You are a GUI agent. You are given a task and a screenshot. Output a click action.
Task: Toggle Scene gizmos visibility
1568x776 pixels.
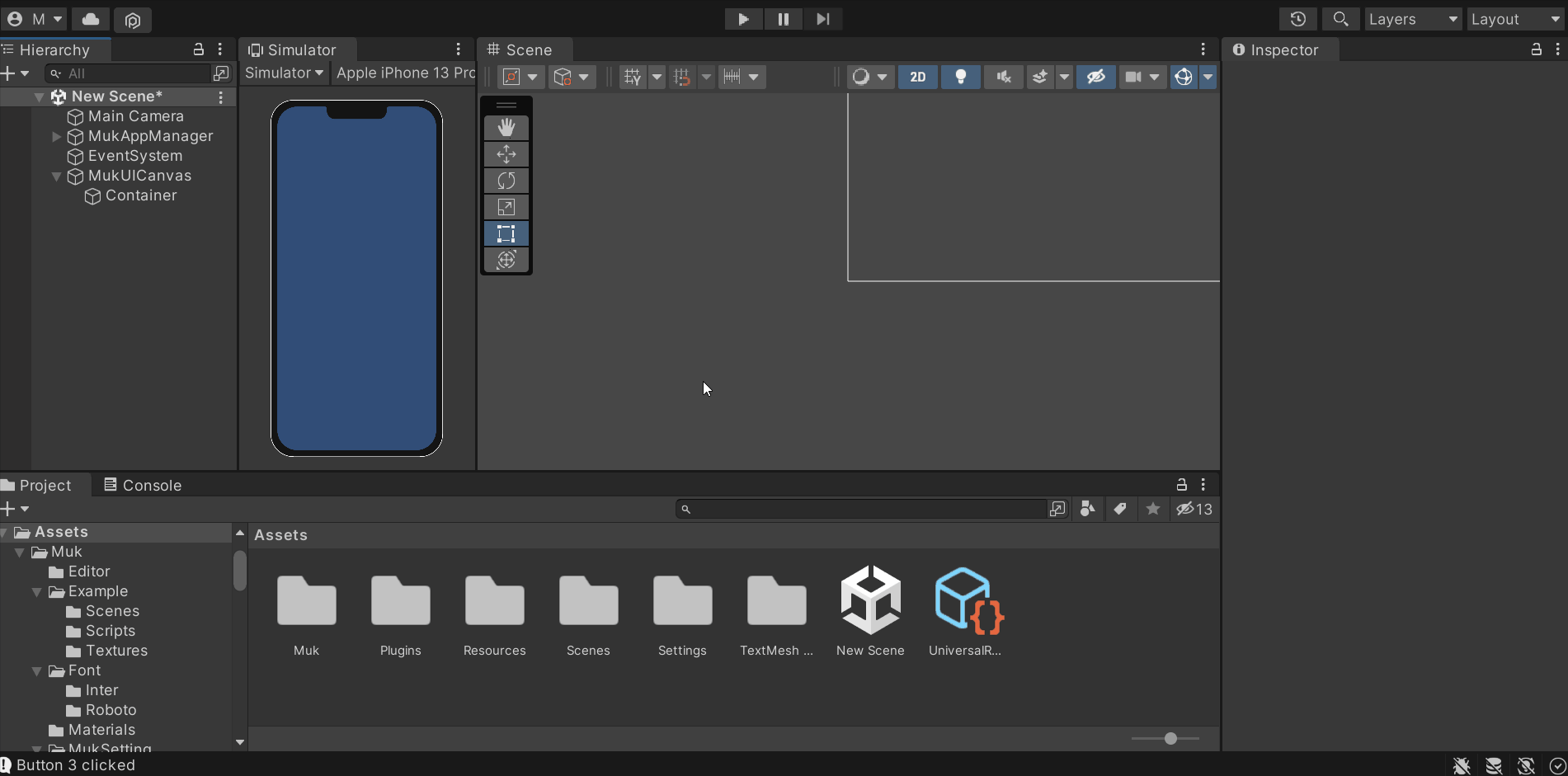coord(1184,77)
